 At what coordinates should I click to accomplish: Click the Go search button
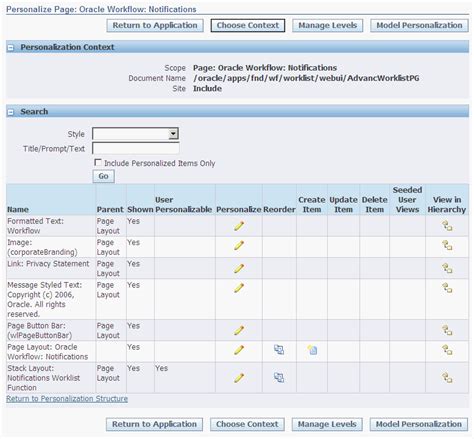point(103,176)
